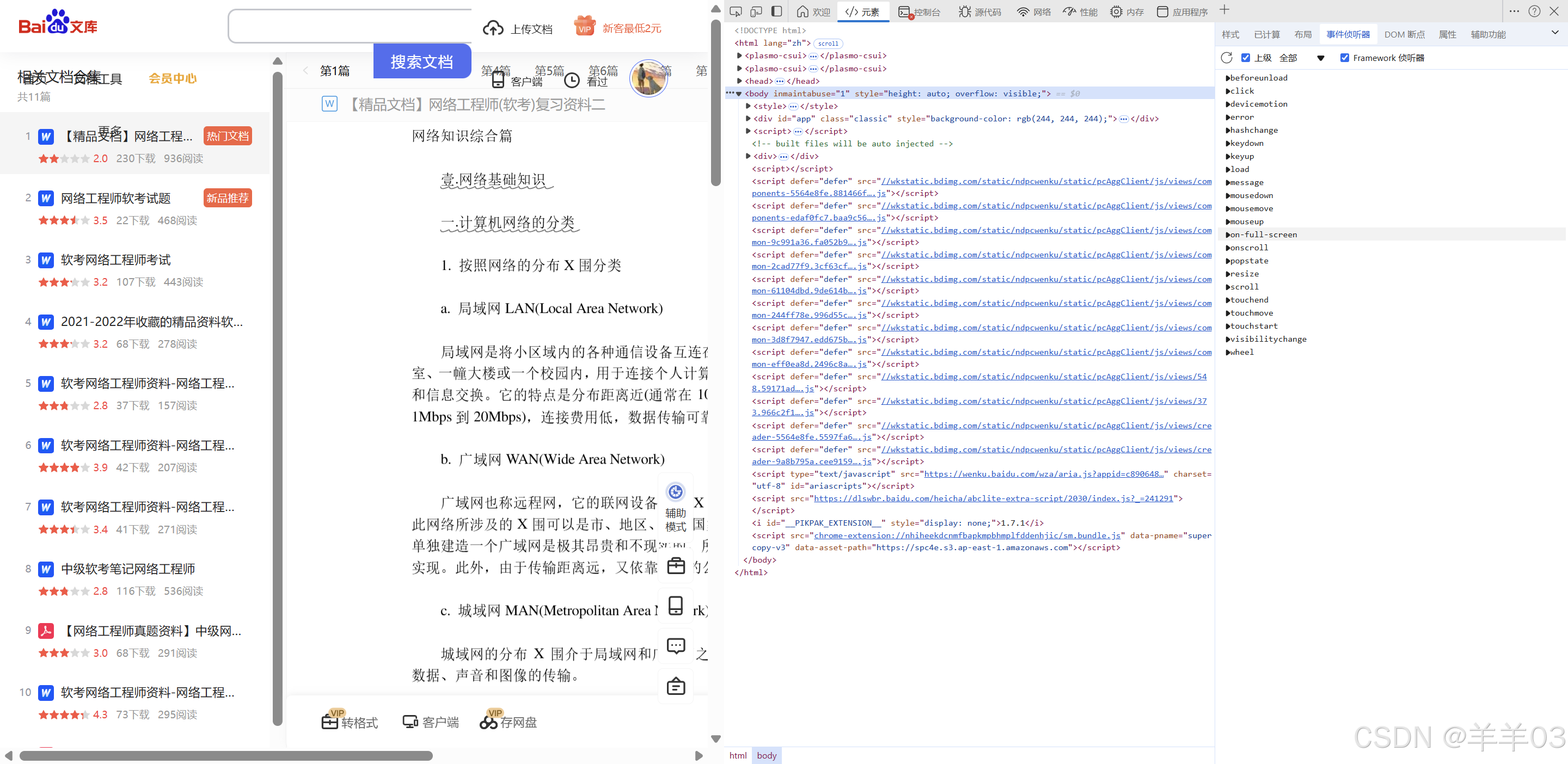Click the document search input field
The height and width of the screenshot is (764, 1568).
350,26
